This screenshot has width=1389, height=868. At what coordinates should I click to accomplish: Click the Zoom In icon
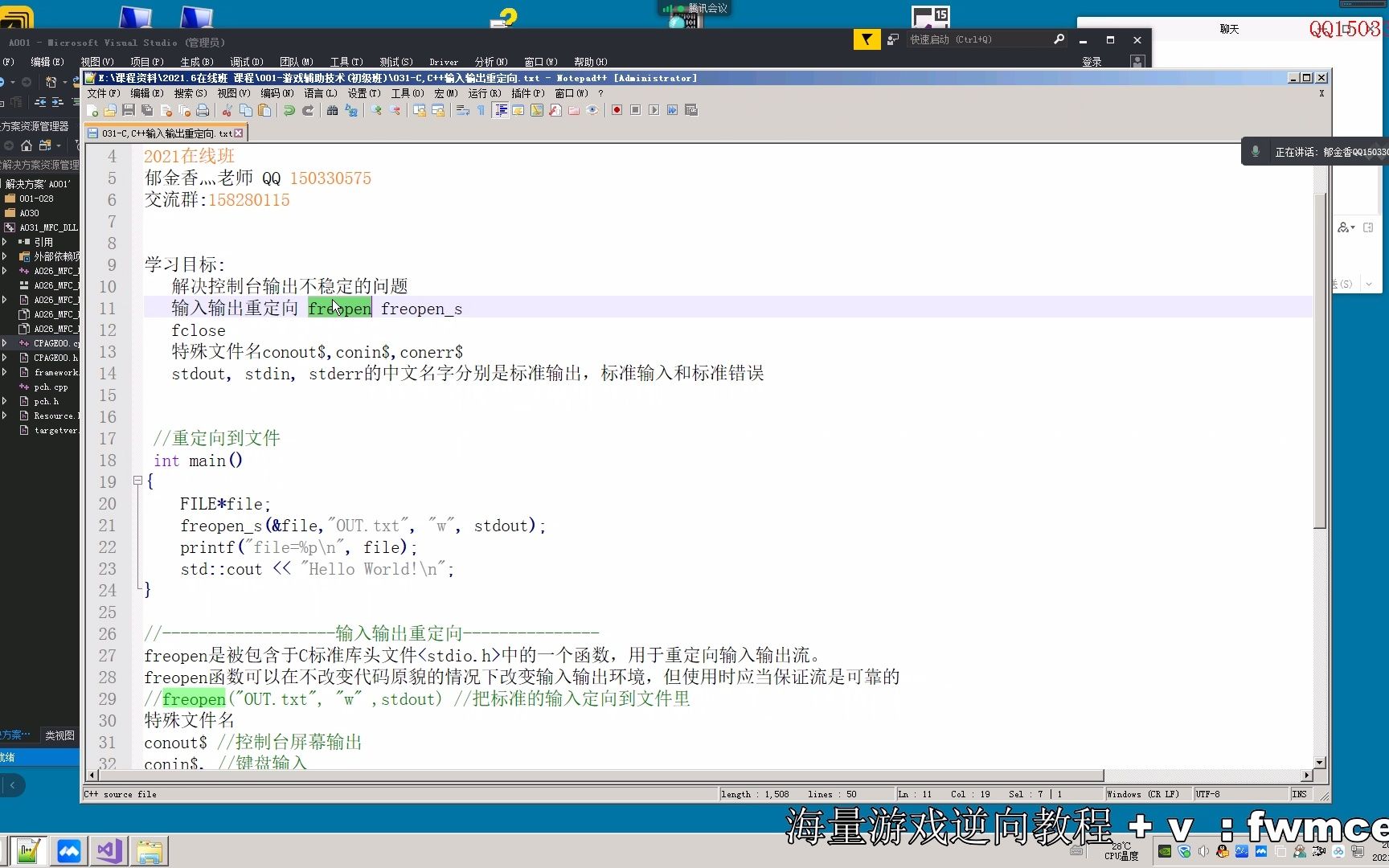pos(375,110)
